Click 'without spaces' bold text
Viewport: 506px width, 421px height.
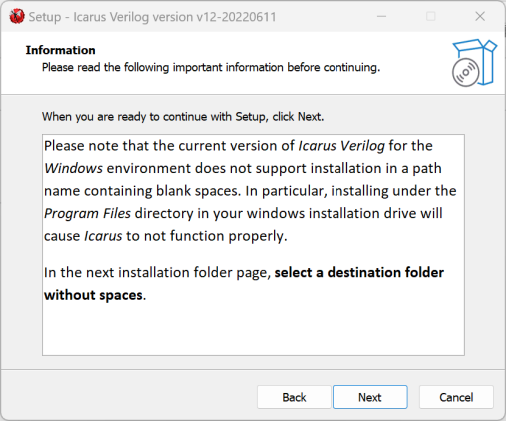[x=93, y=295]
